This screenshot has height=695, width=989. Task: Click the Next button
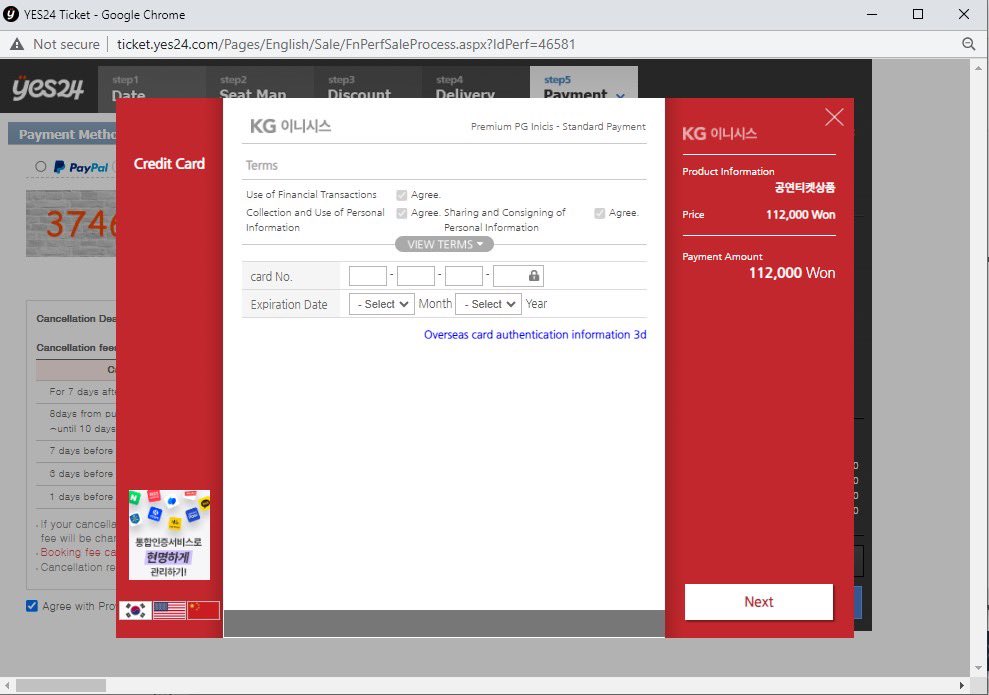pyautogui.click(x=759, y=602)
